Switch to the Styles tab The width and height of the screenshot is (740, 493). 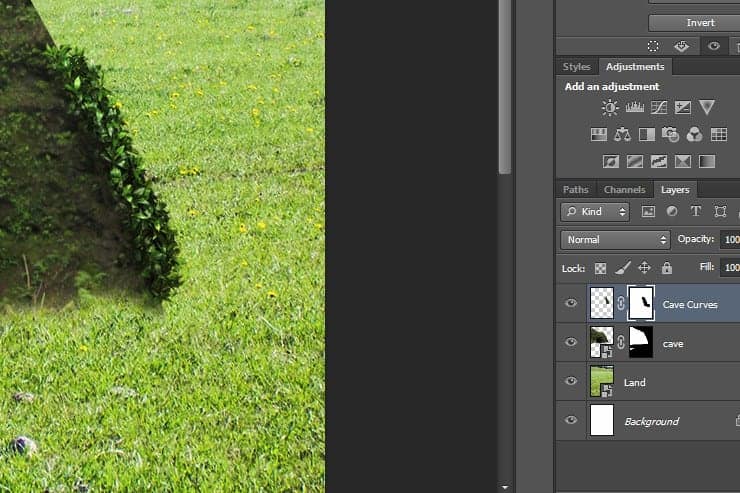(576, 67)
